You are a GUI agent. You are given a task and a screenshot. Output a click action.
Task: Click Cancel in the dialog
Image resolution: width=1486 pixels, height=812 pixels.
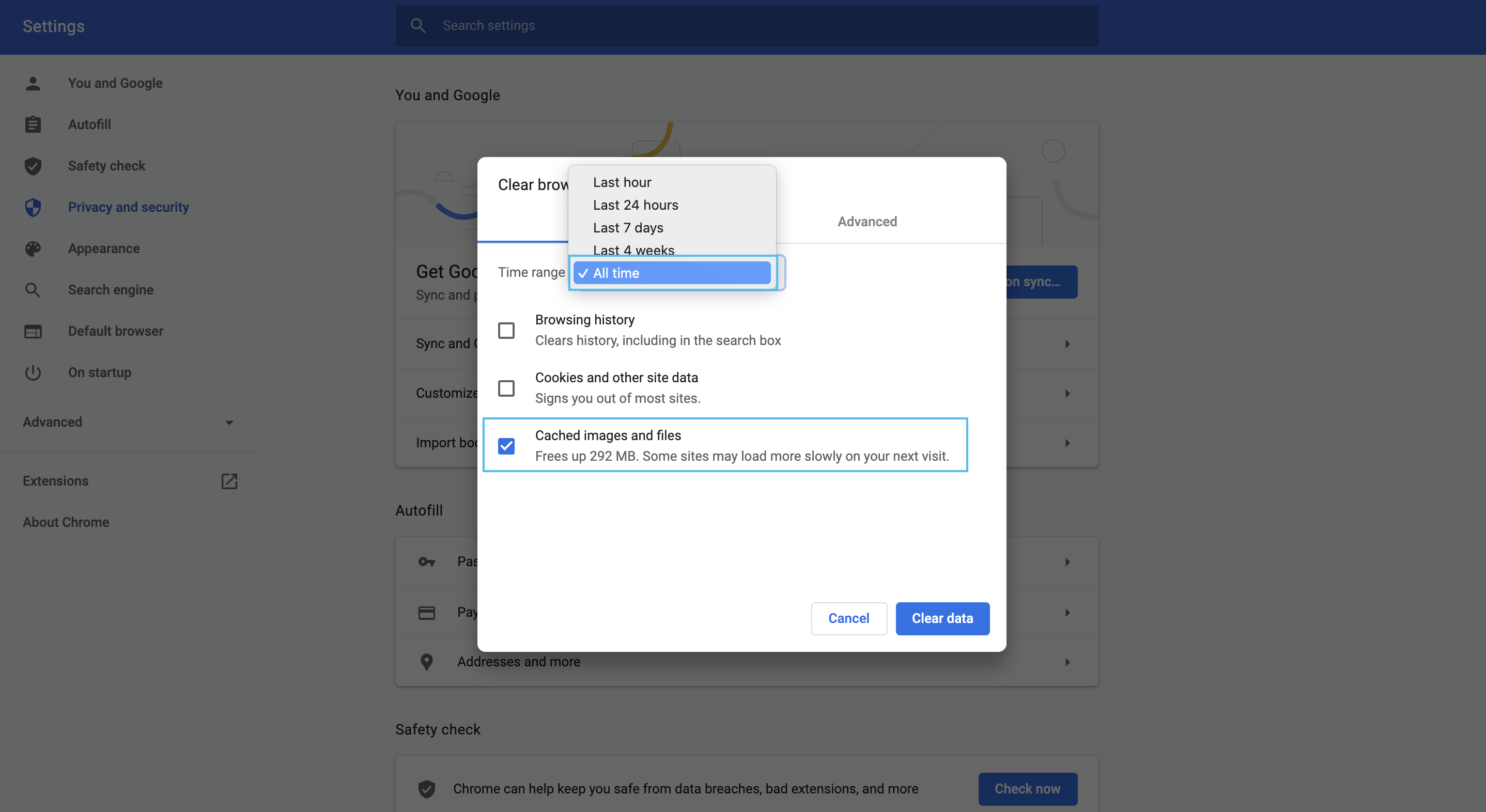[x=848, y=618]
